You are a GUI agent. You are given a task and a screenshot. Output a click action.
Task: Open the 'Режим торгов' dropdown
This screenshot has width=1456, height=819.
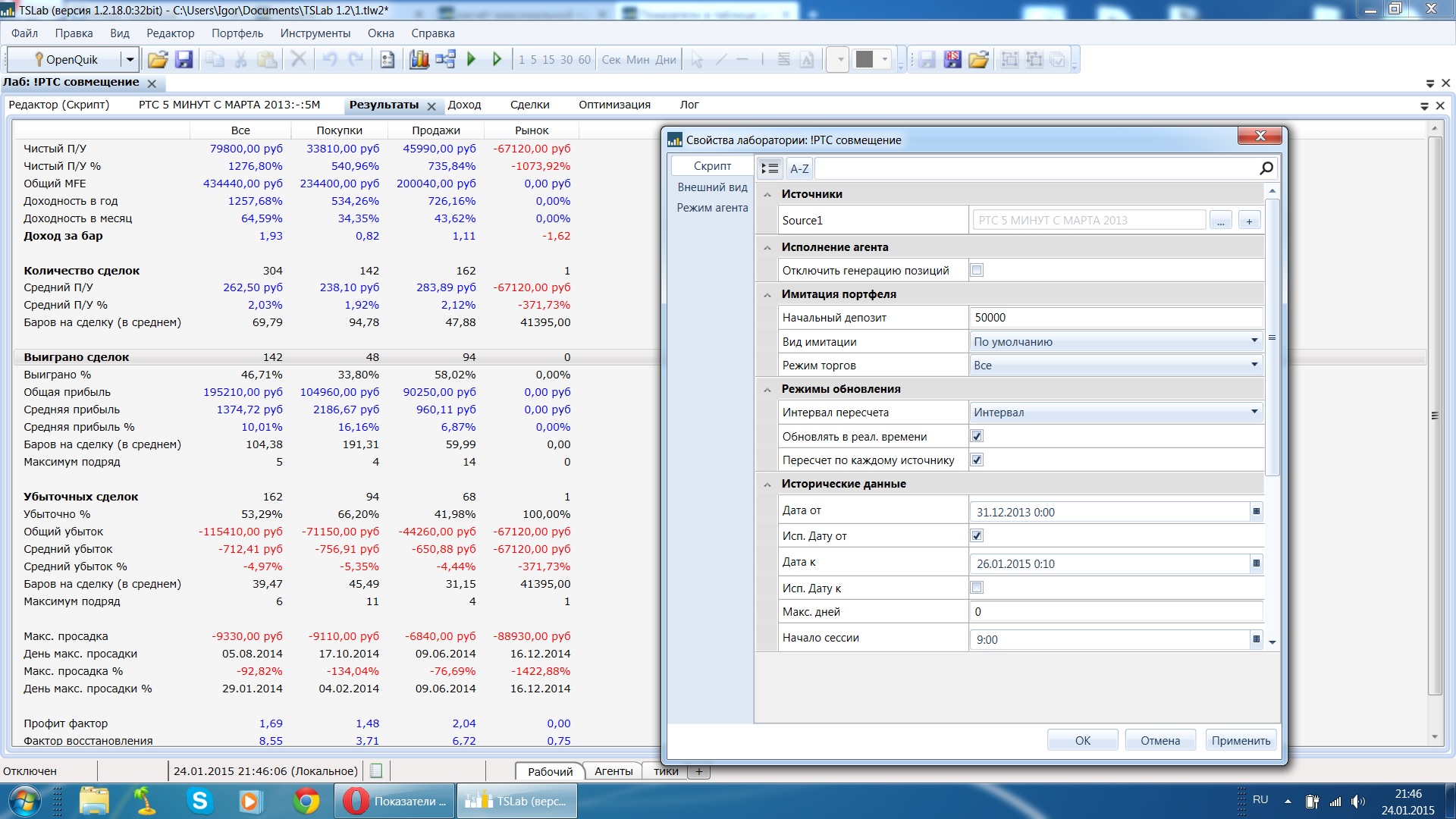click(x=1254, y=365)
